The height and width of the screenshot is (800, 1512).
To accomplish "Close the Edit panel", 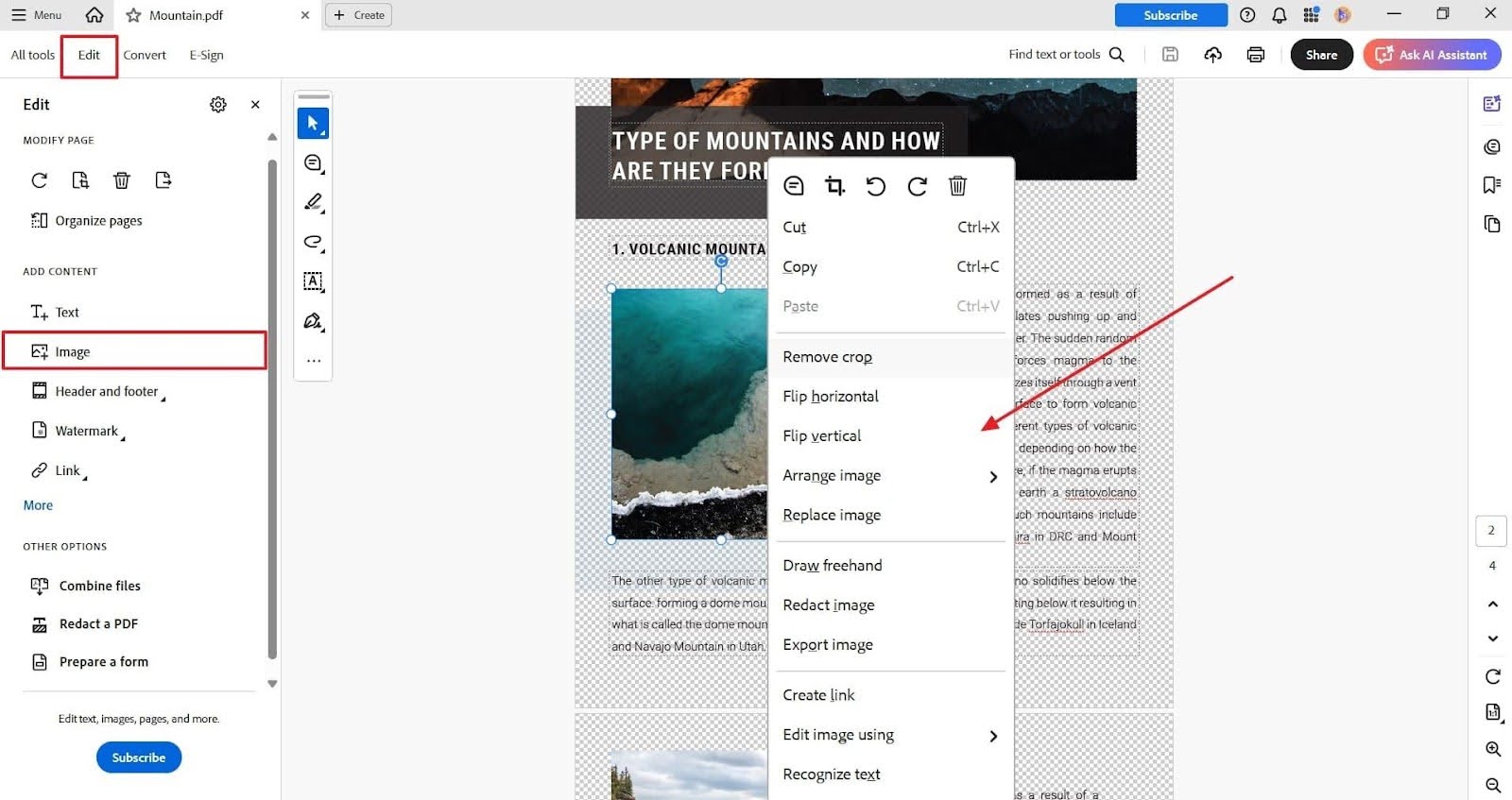I will click(255, 104).
